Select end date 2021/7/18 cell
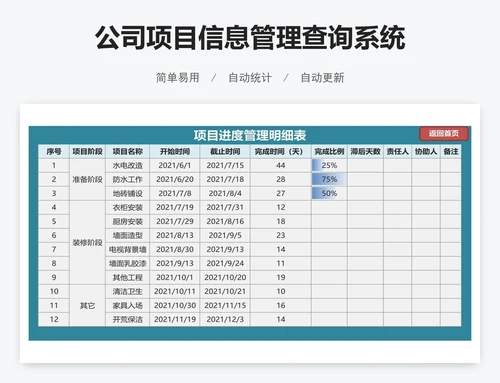Screen dimensions: 500x383 pyautogui.click(x=225, y=179)
